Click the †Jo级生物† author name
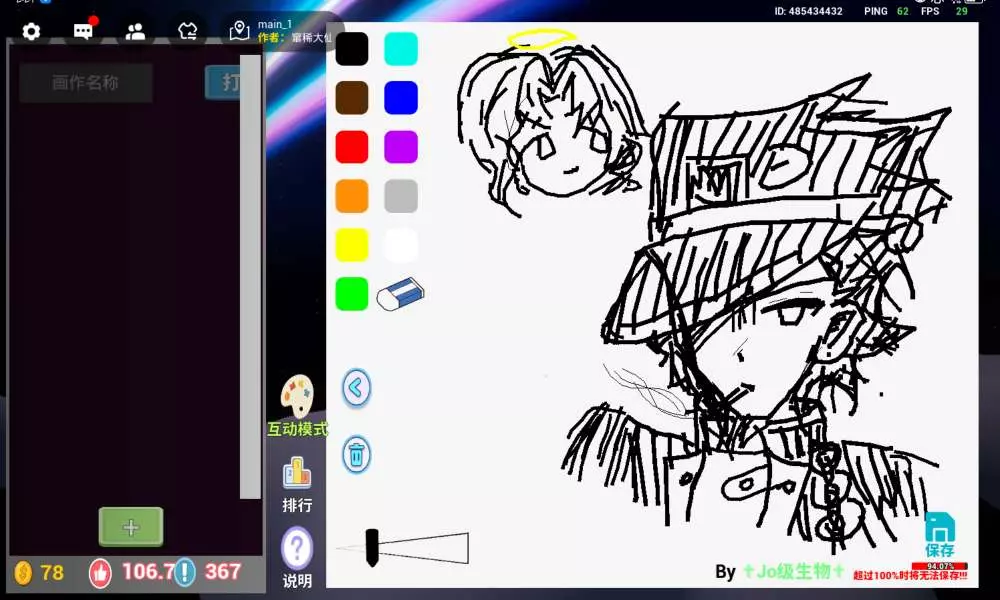1000x600 pixels. [793, 571]
